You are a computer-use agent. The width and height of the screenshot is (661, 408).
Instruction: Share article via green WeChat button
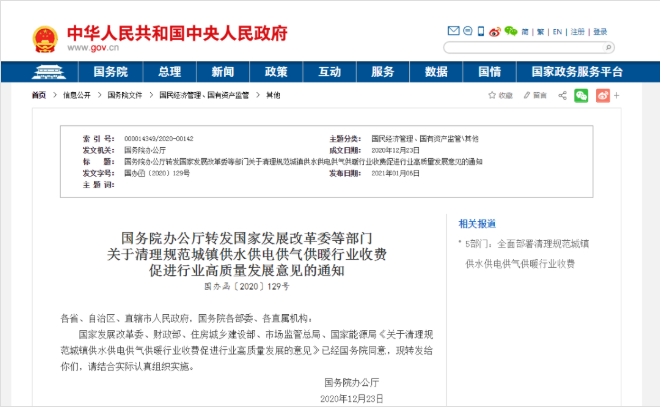(x=581, y=95)
